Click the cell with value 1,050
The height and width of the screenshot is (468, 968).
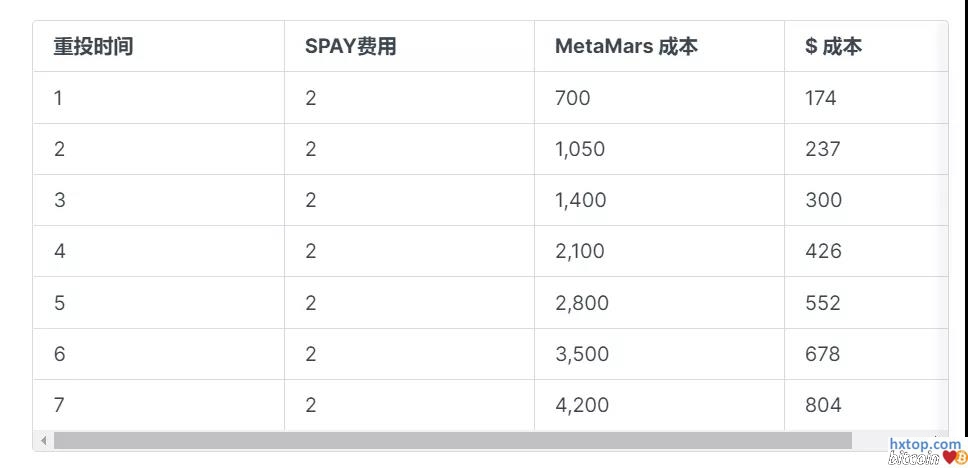click(580, 149)
